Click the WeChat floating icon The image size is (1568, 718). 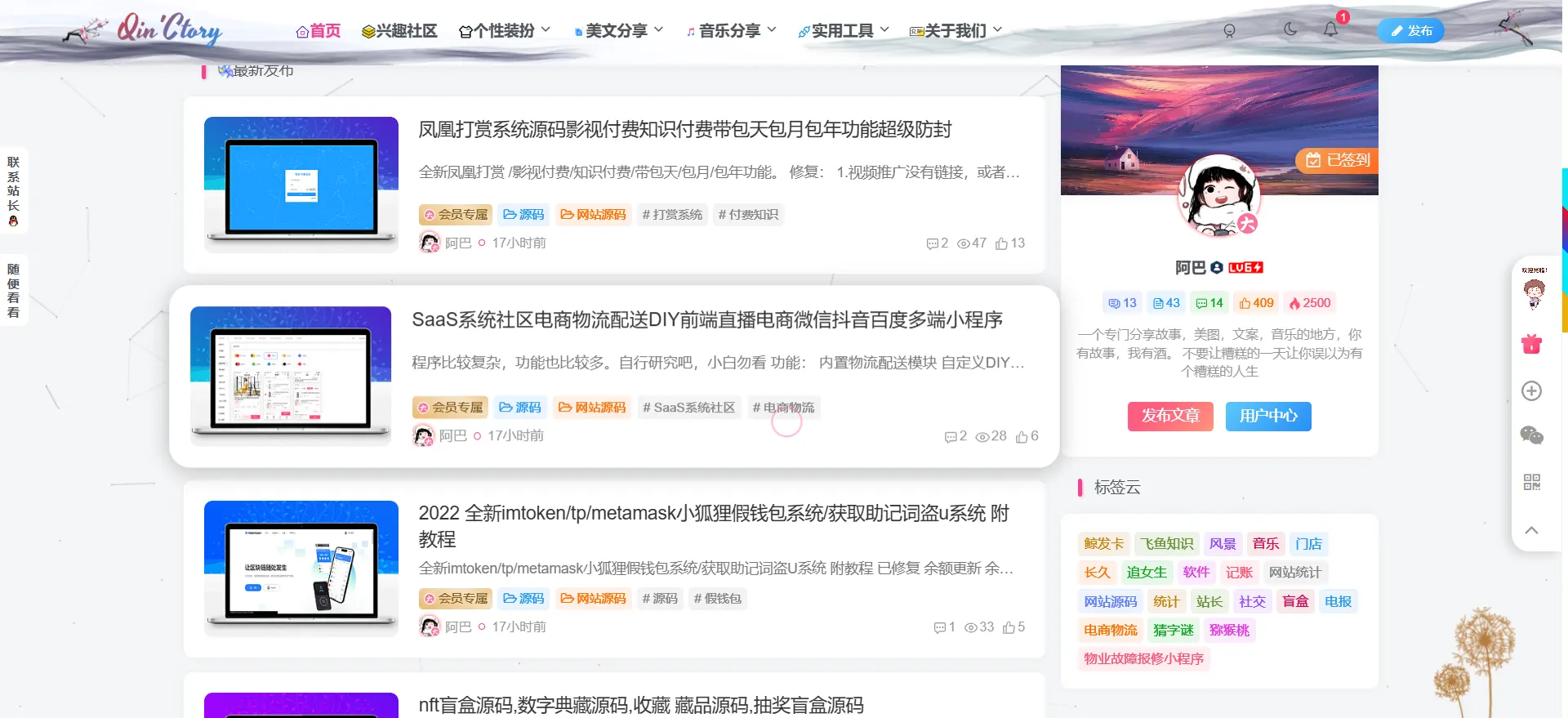pos(1531,435)
